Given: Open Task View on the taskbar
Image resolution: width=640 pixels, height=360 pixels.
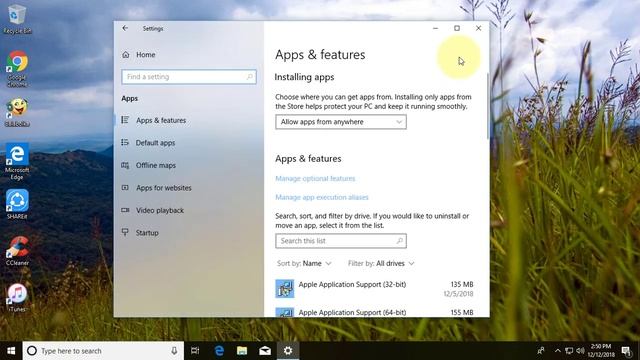Looking at the screenshot, I should point(195,351).
